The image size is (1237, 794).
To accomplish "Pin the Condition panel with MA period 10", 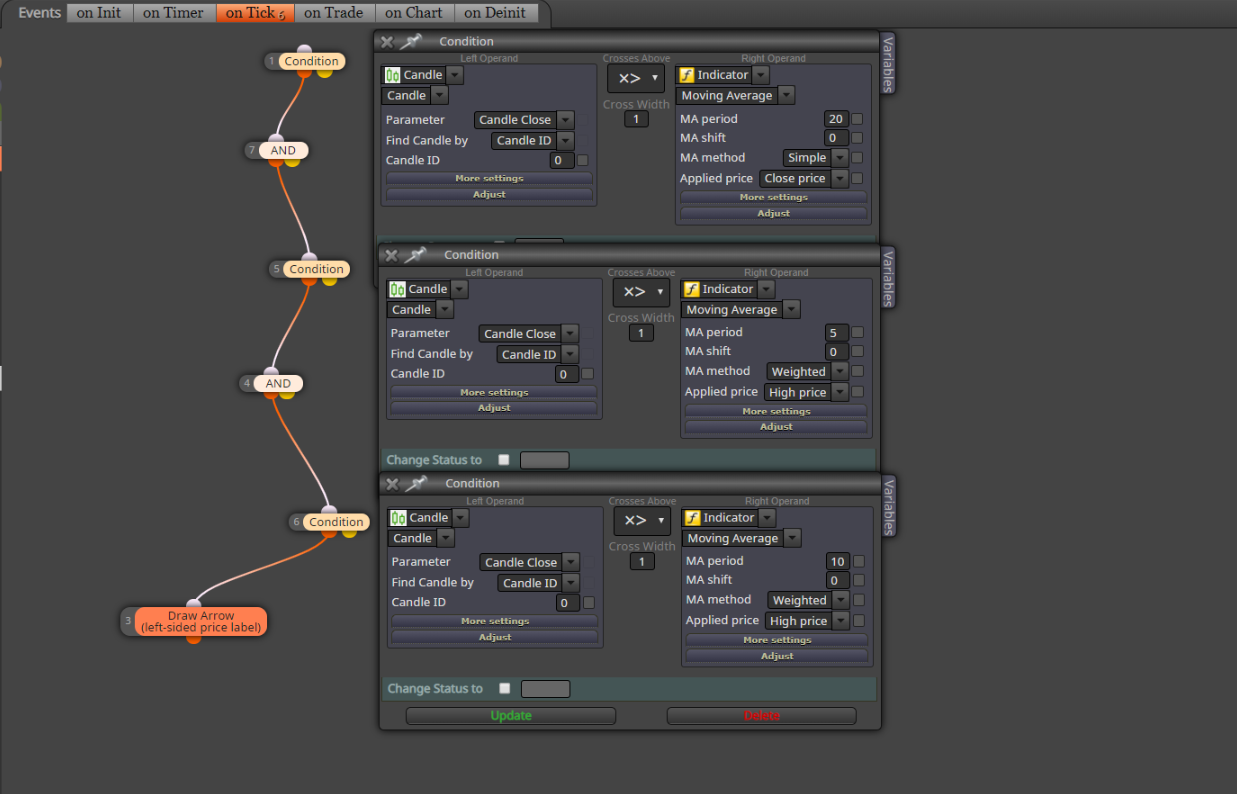I will (416, 483).
